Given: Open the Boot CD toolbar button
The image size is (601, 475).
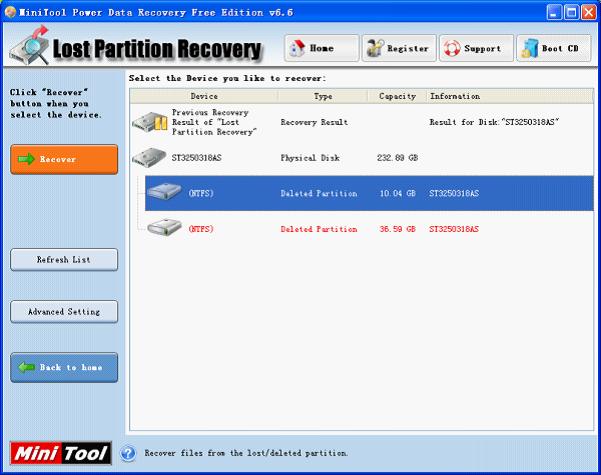Looking at the screenshot, I should coord(553,48).
